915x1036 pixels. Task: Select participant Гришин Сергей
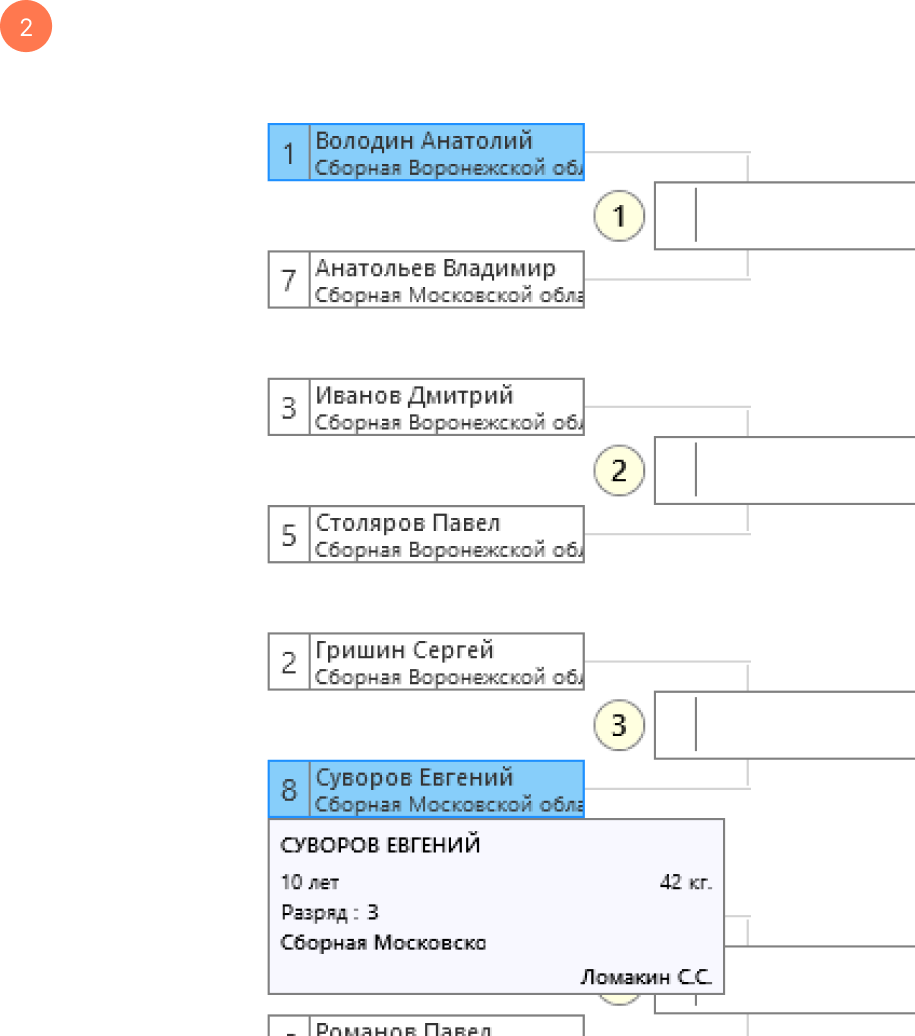point(446,661)
